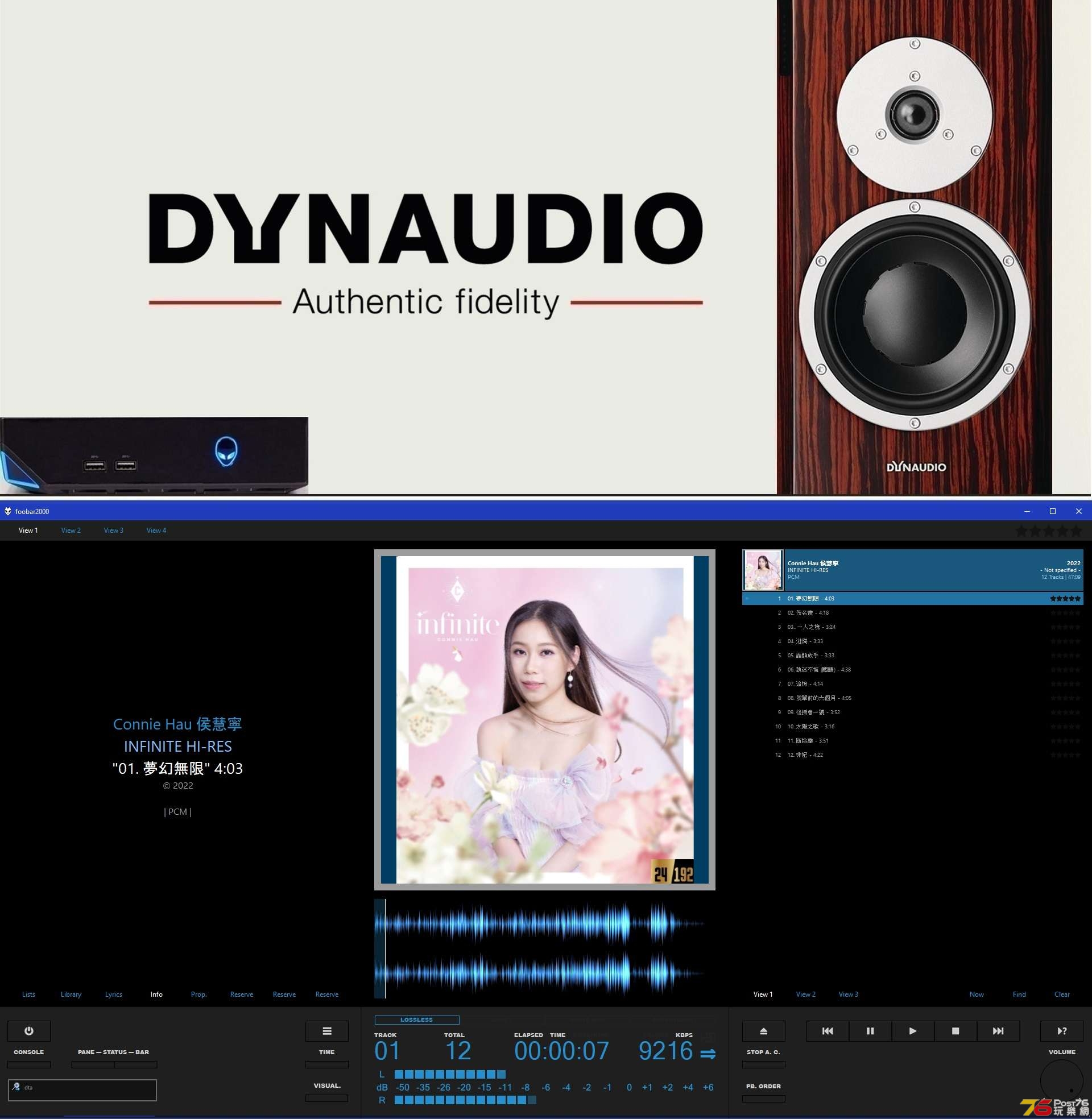The image size is (1092, 1119).
Task: Click the playlist album header Connie Hau group
Action: [x=912, y=570]
